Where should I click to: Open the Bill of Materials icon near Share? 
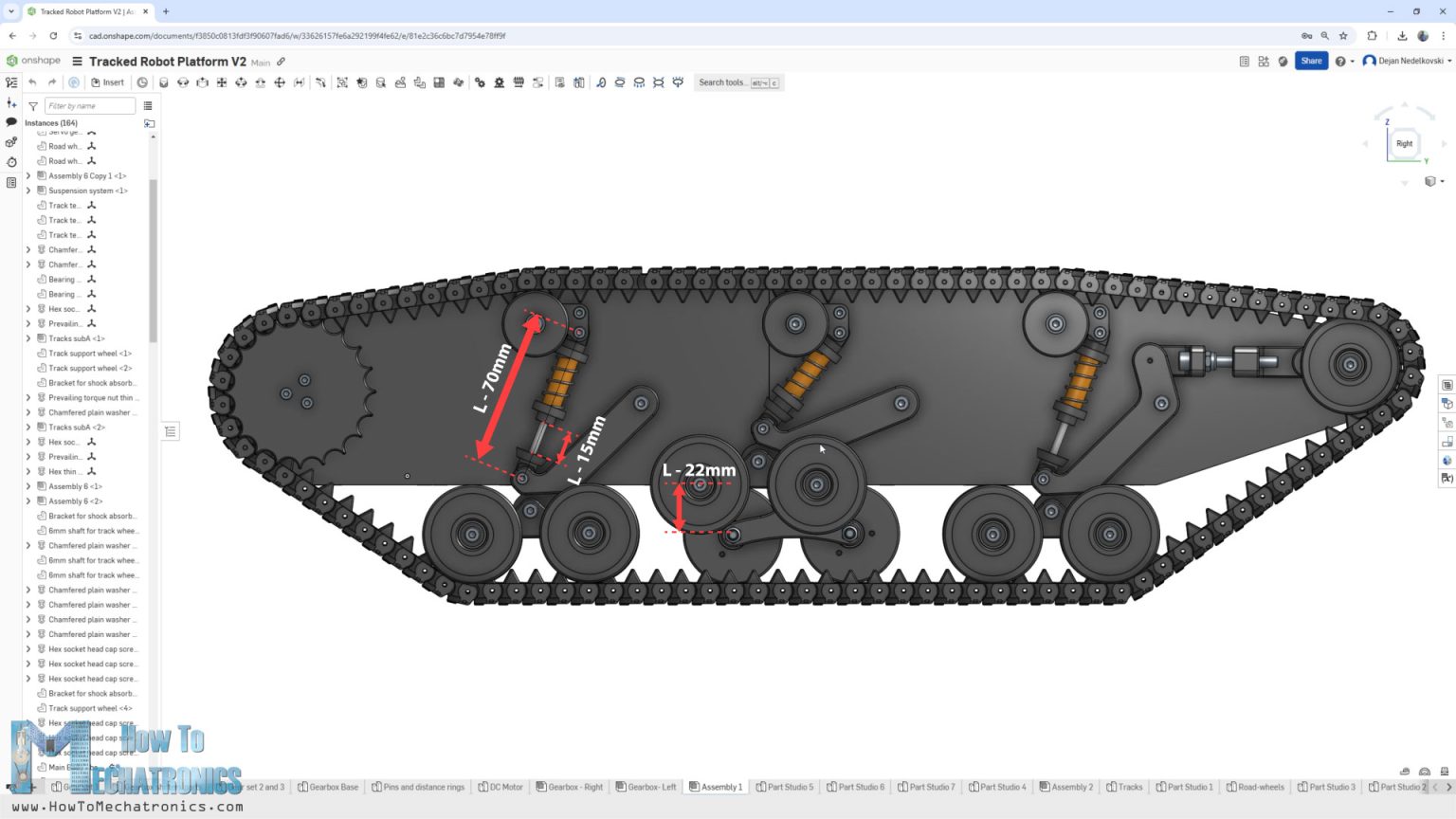pyautogui.click(x=1244, y=61)
